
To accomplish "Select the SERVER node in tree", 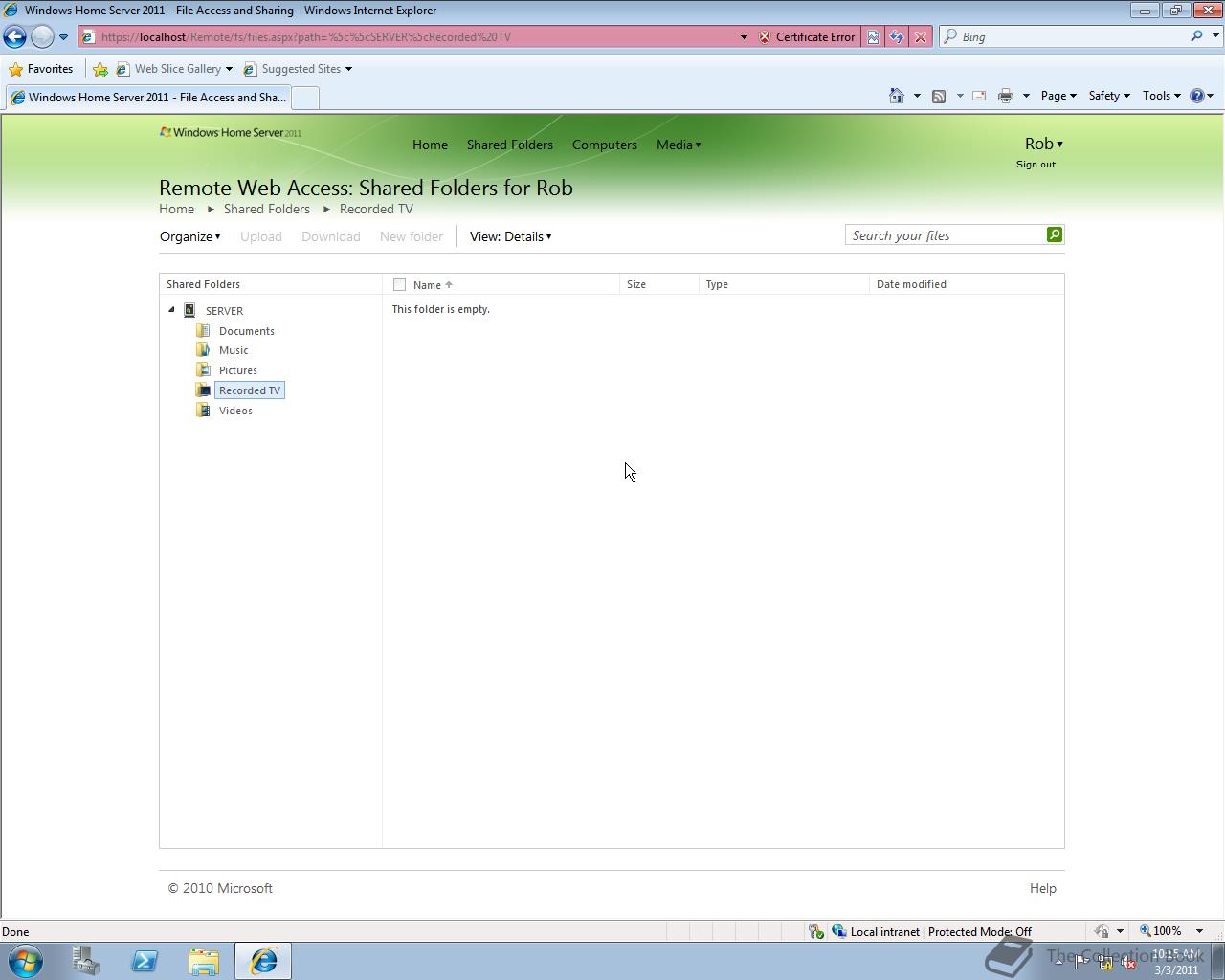I will tap(224, 311).
